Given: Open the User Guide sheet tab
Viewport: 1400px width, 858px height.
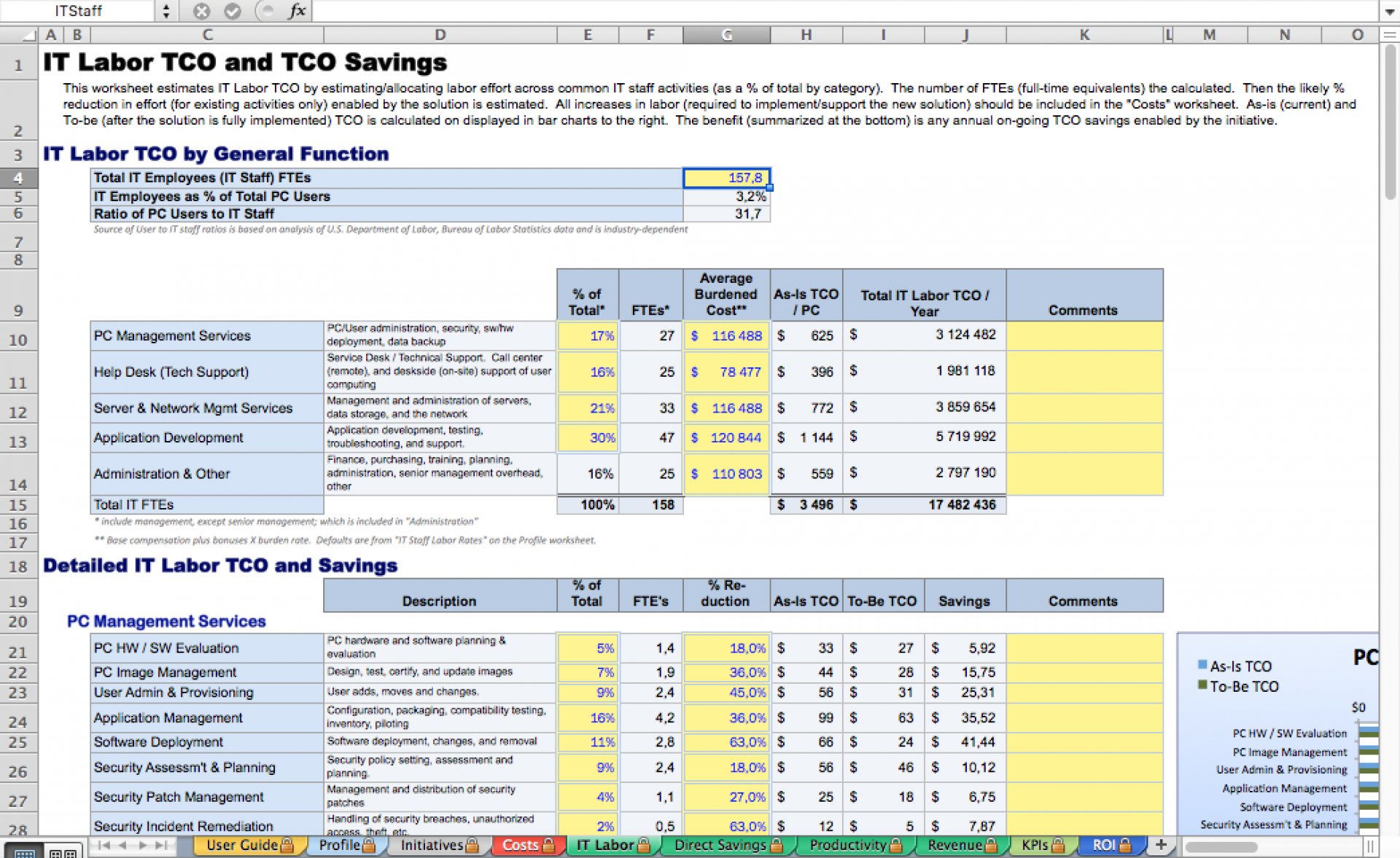Looking at the screenshot, I should [249, 846].
